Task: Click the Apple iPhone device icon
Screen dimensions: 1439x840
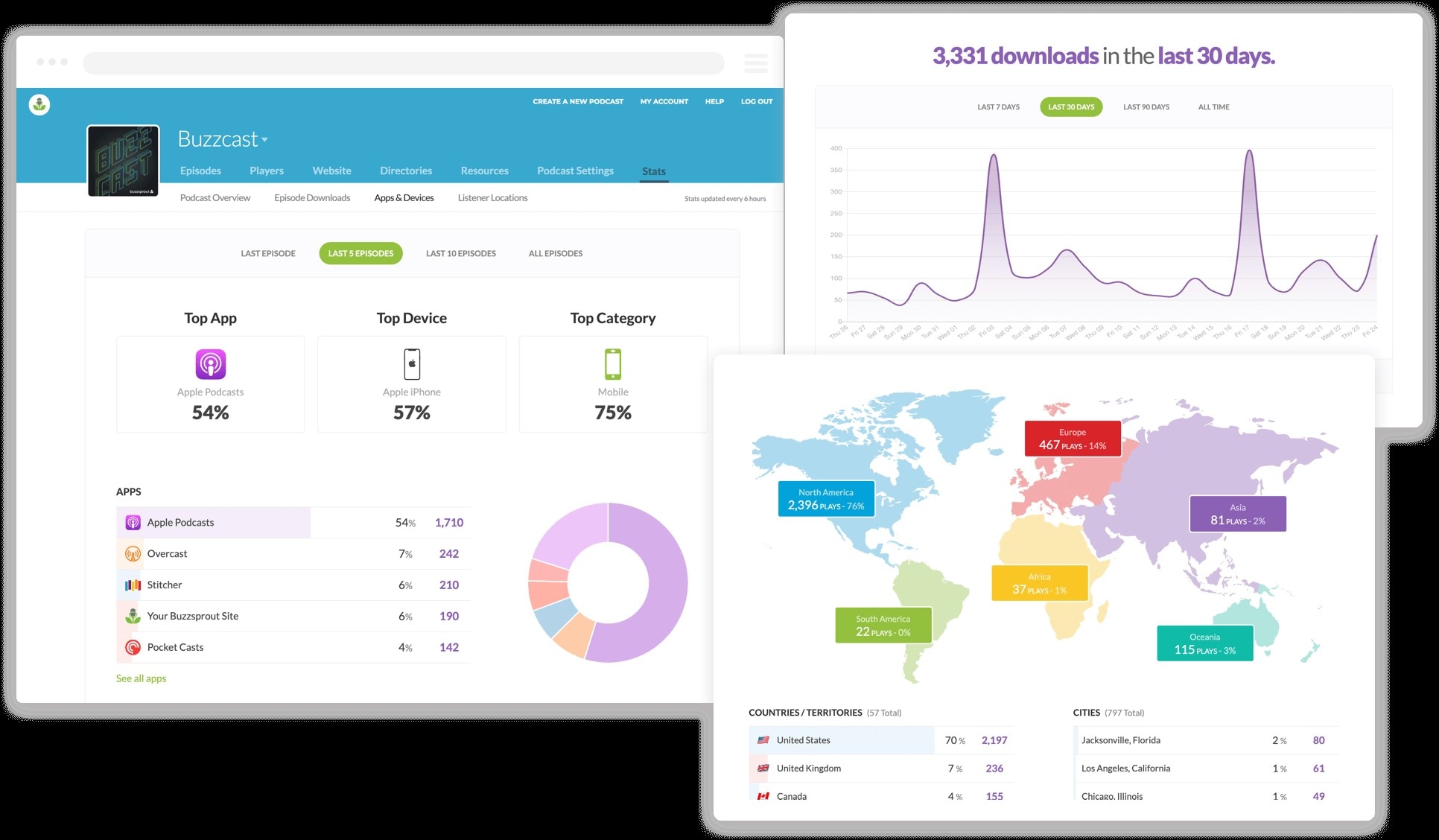Action: click(412, 364)
